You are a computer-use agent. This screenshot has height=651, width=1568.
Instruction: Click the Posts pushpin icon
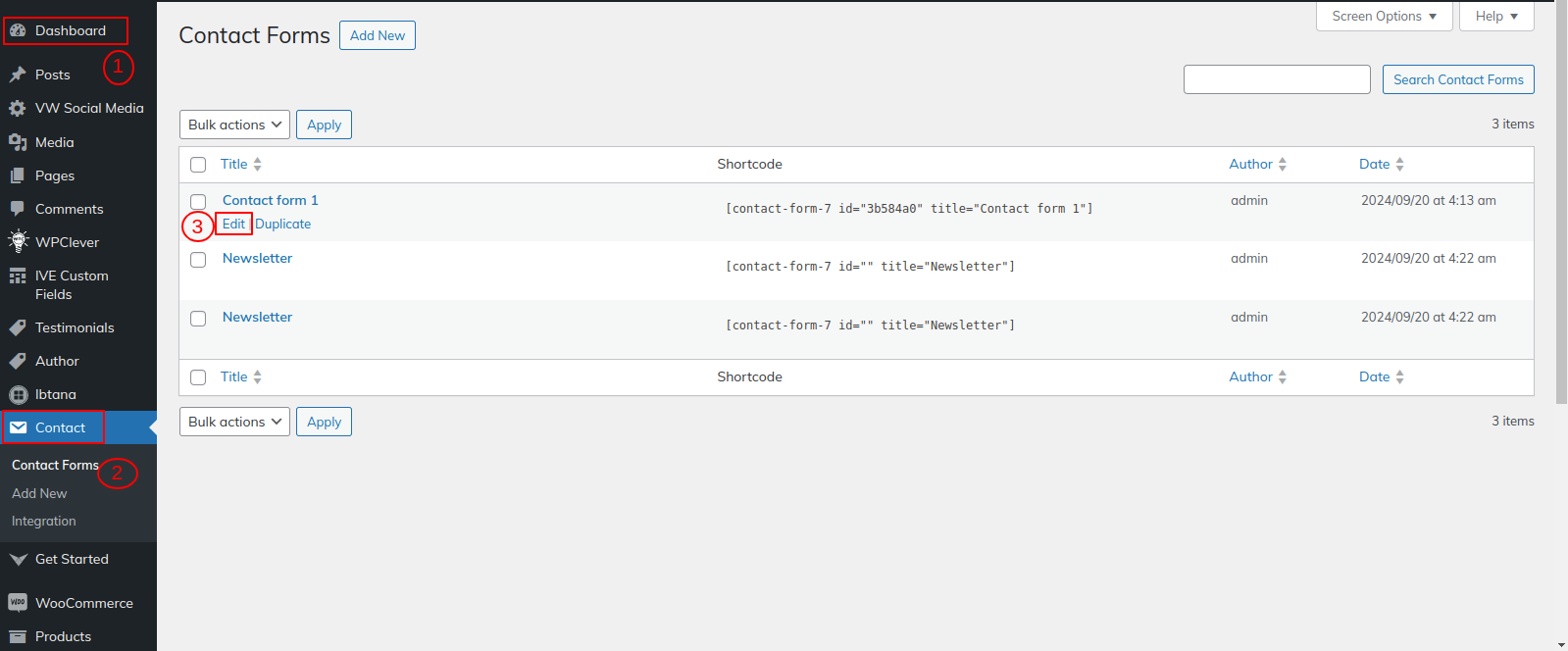[18, 75]
